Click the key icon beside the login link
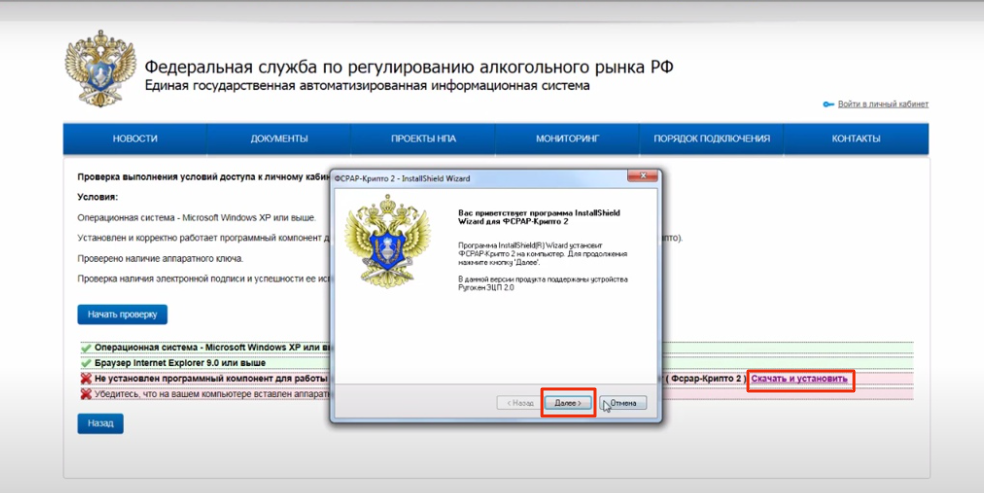Viewport: 984px width, 493px height. pos(828,104)
